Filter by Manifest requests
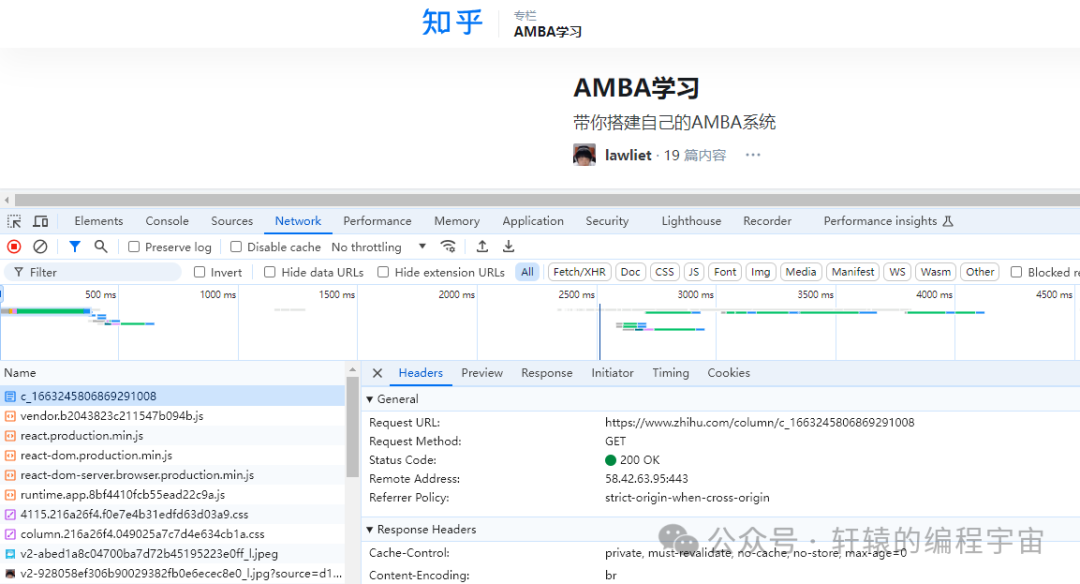 [853, 272]
